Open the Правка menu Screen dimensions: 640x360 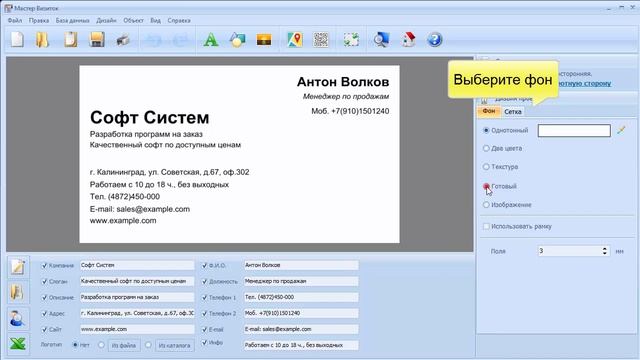click(39, 20)
